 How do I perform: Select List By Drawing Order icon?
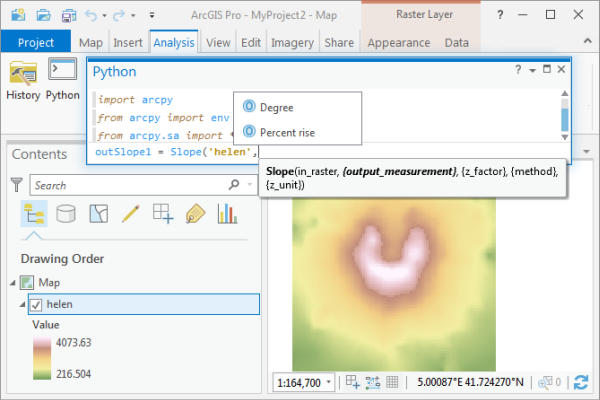click(x=33, y=213)
